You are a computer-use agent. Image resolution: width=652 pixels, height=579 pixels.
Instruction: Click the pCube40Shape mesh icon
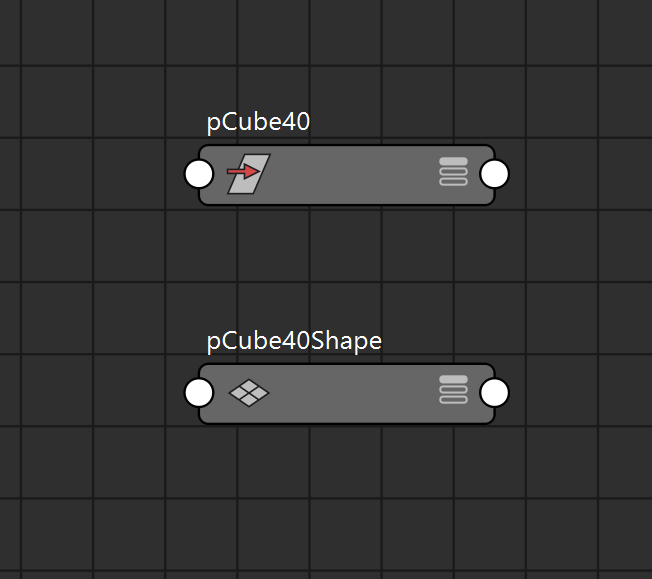tap(249, 393)
